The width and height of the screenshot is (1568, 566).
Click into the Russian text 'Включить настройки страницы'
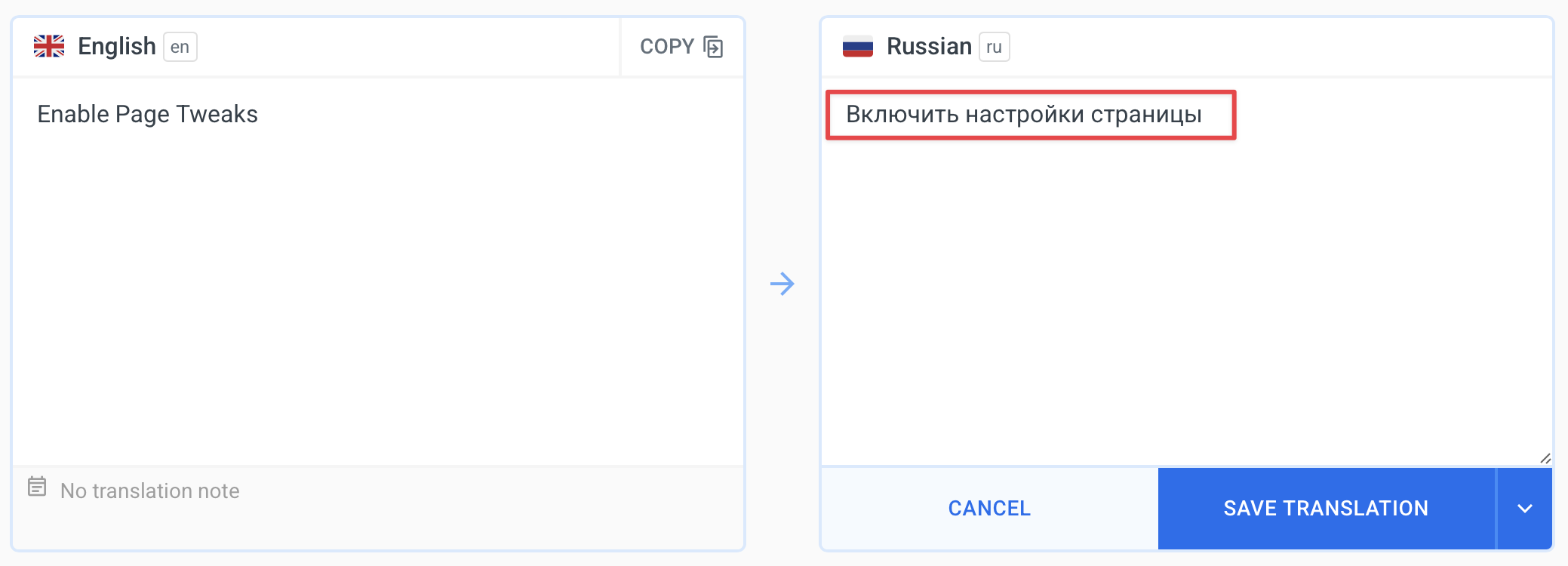(x=1023, y=115)
